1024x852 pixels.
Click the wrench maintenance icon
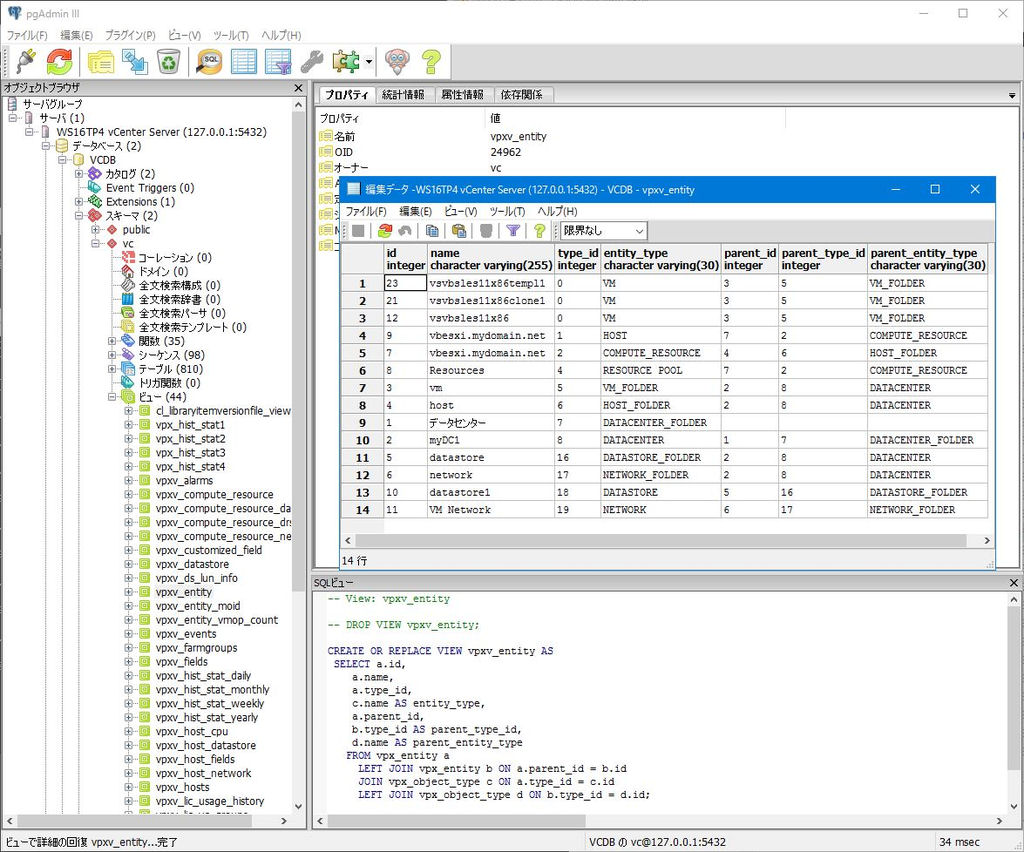pyautogui.click(x=312, y=62)
